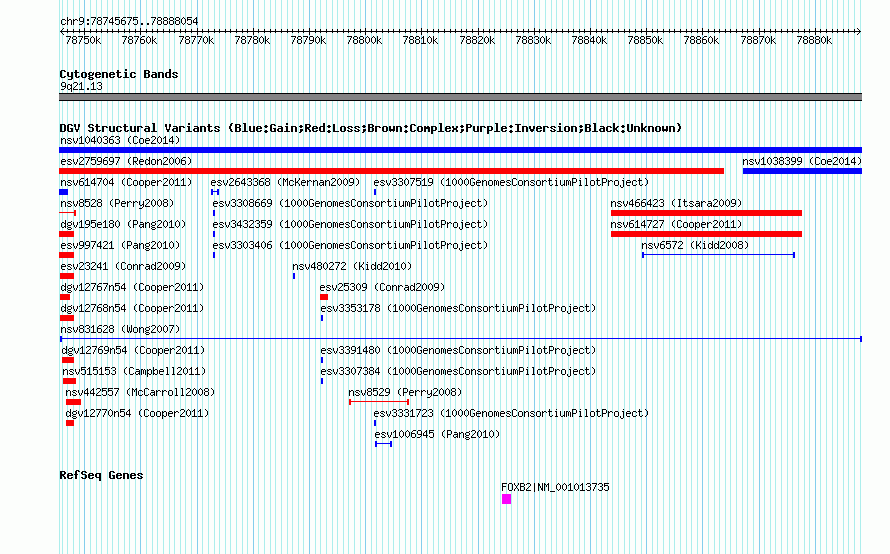
Task: Click the magenta FOXB2 gene box
Action: click(x=506, y=499)
